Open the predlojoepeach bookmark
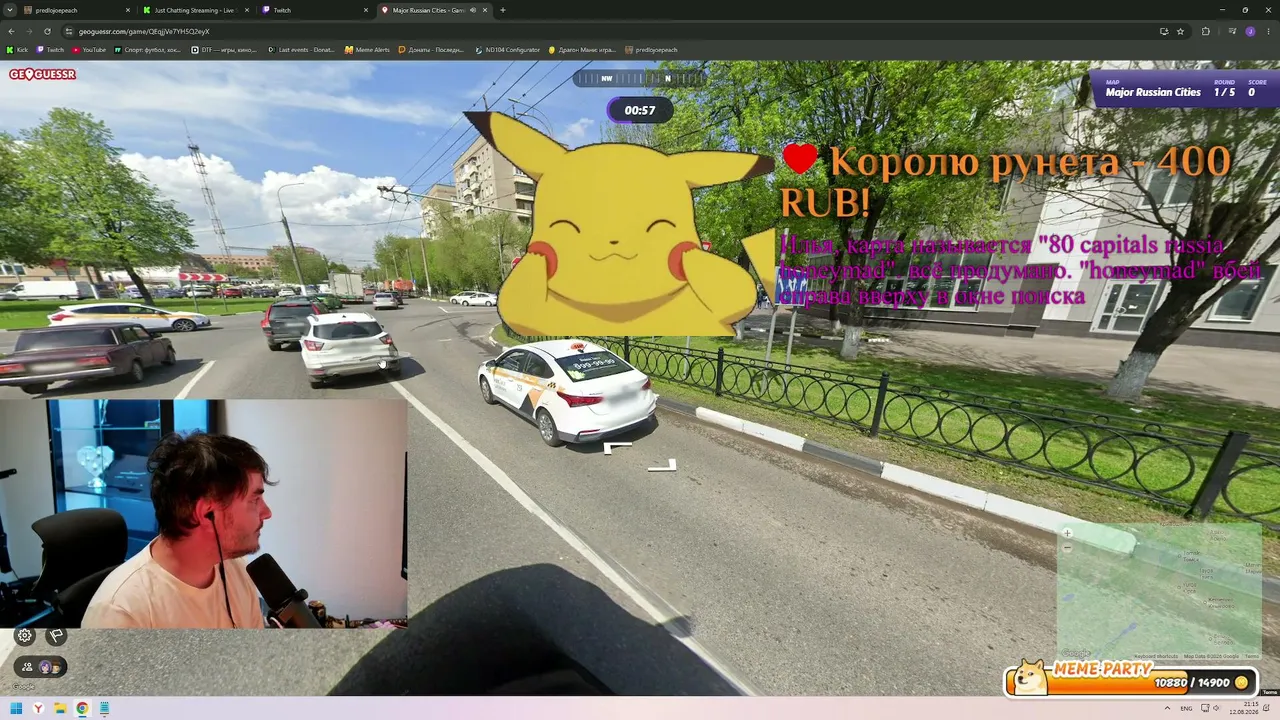This screenshot has height=720, width=1280. coord(651,50)
